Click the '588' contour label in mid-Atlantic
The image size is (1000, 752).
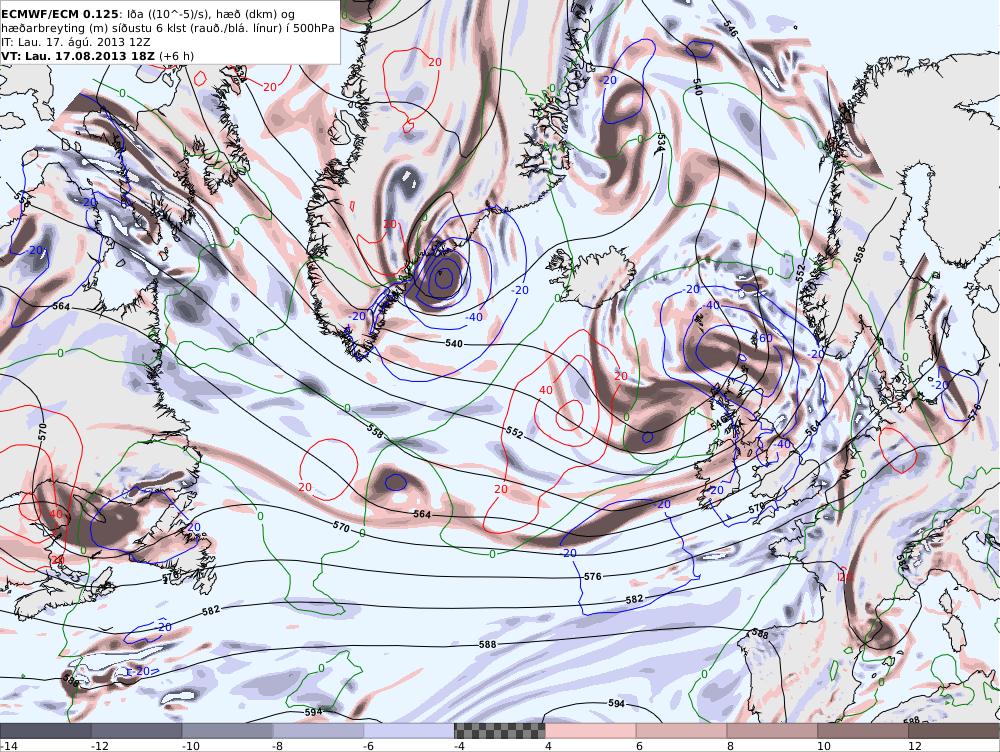coord(487,644)
